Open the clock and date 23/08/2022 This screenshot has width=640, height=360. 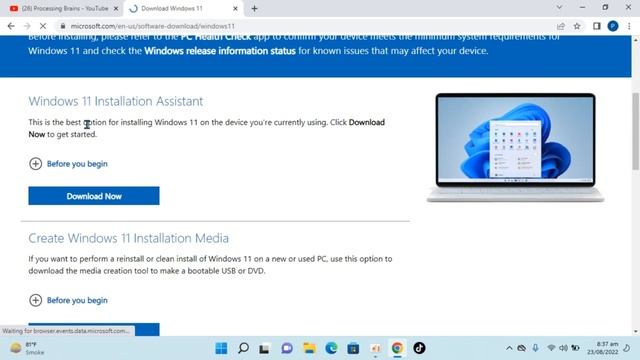coord(603,348)
